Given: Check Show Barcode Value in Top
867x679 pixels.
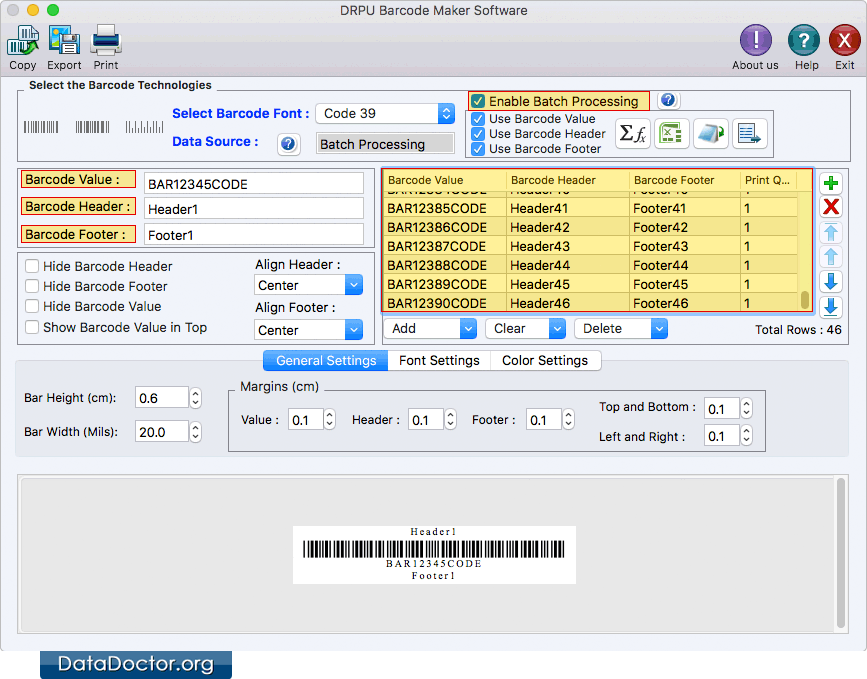Looking at the screenshot, I should [x=32, y=327].
